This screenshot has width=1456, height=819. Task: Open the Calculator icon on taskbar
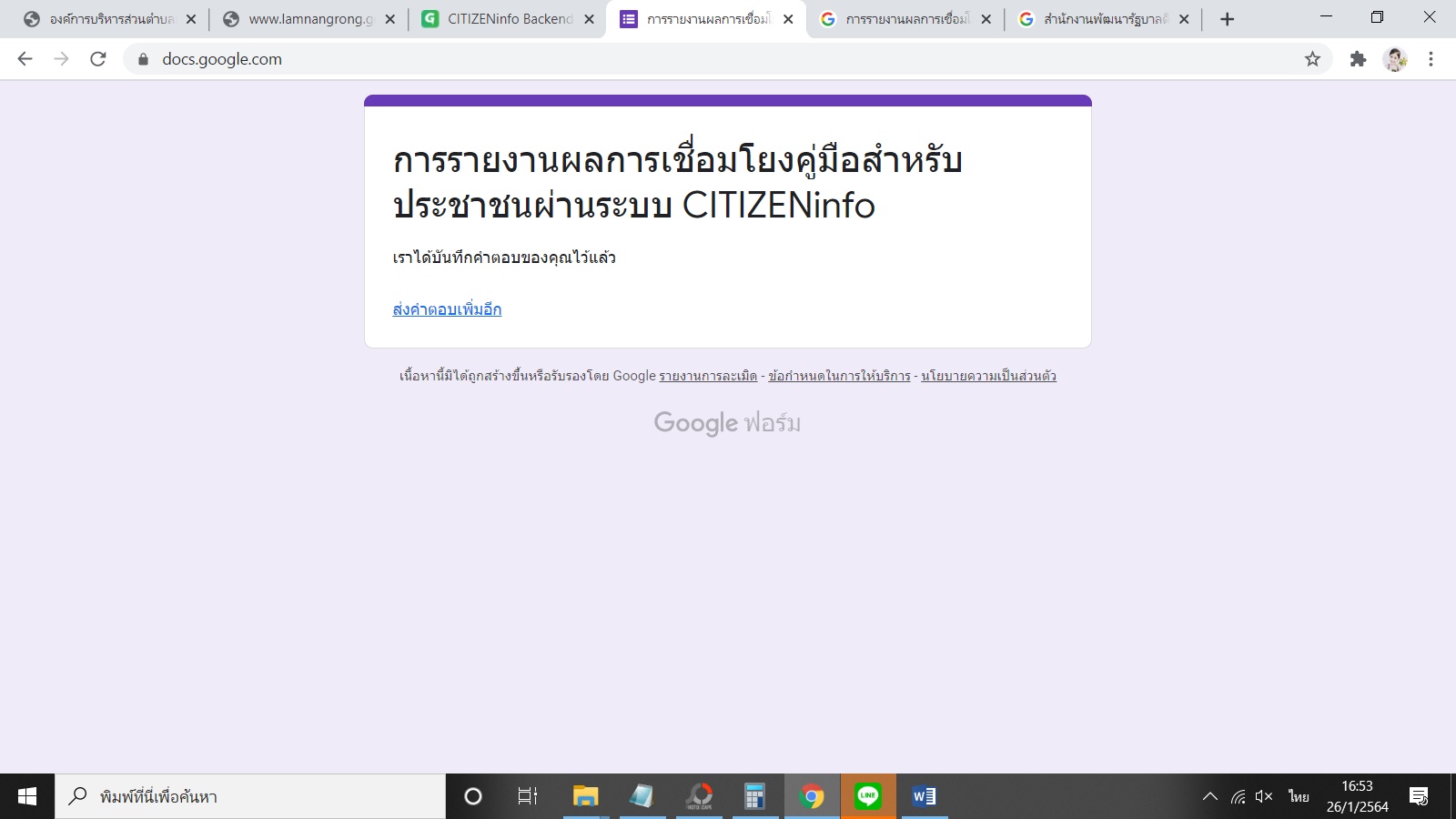754,796
